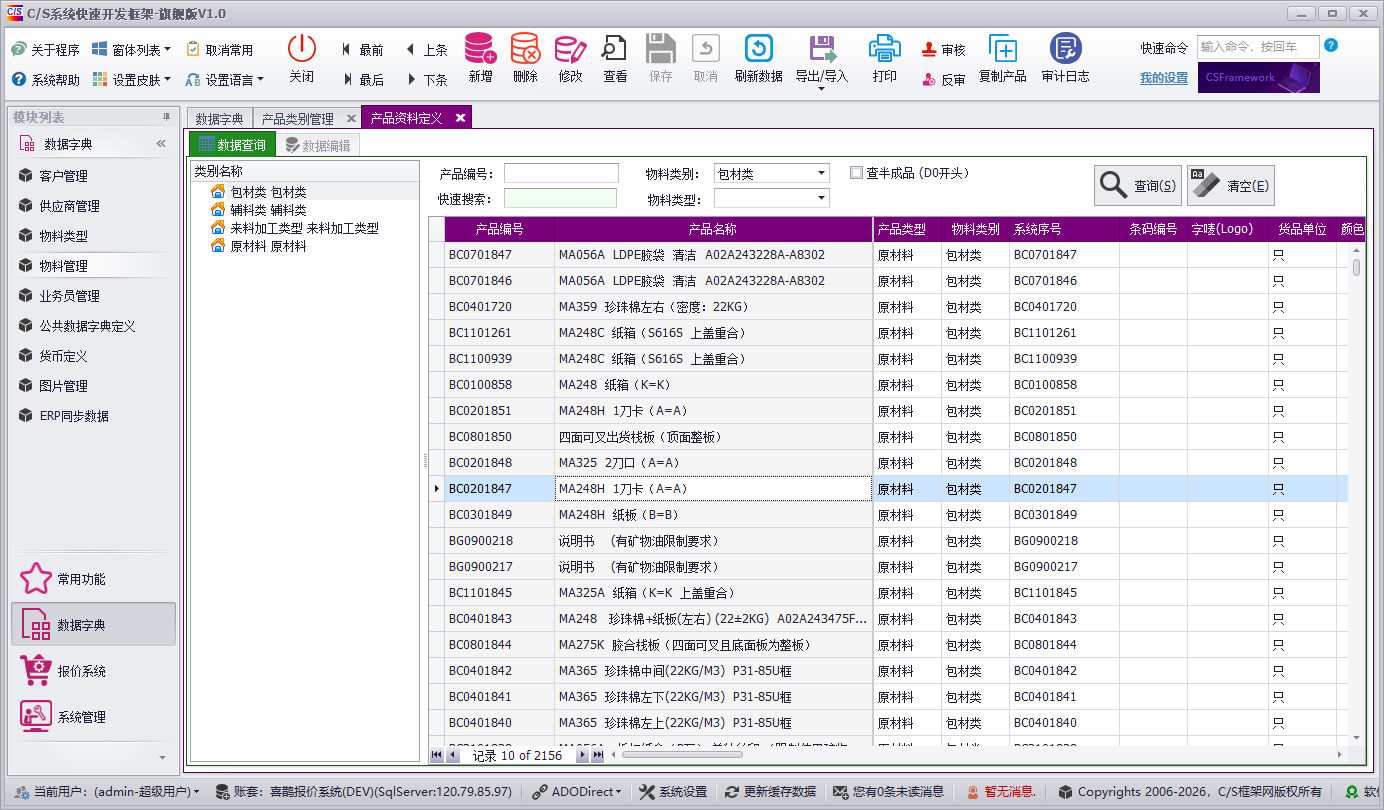The height and width of the screenshot is (810, 1384).
Task: Select the 数据查询 sub-tab
Action: [232, 145]
